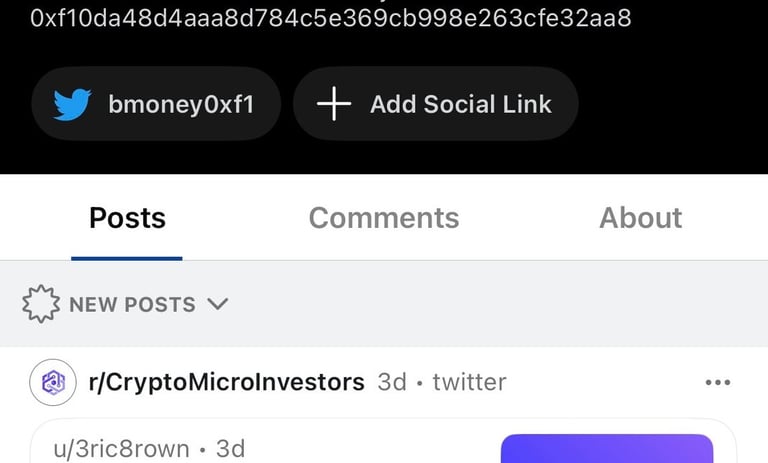Open the NEW POSTS sort dropdown label
This screenshot has width=768, height=463.
[132, 304]
